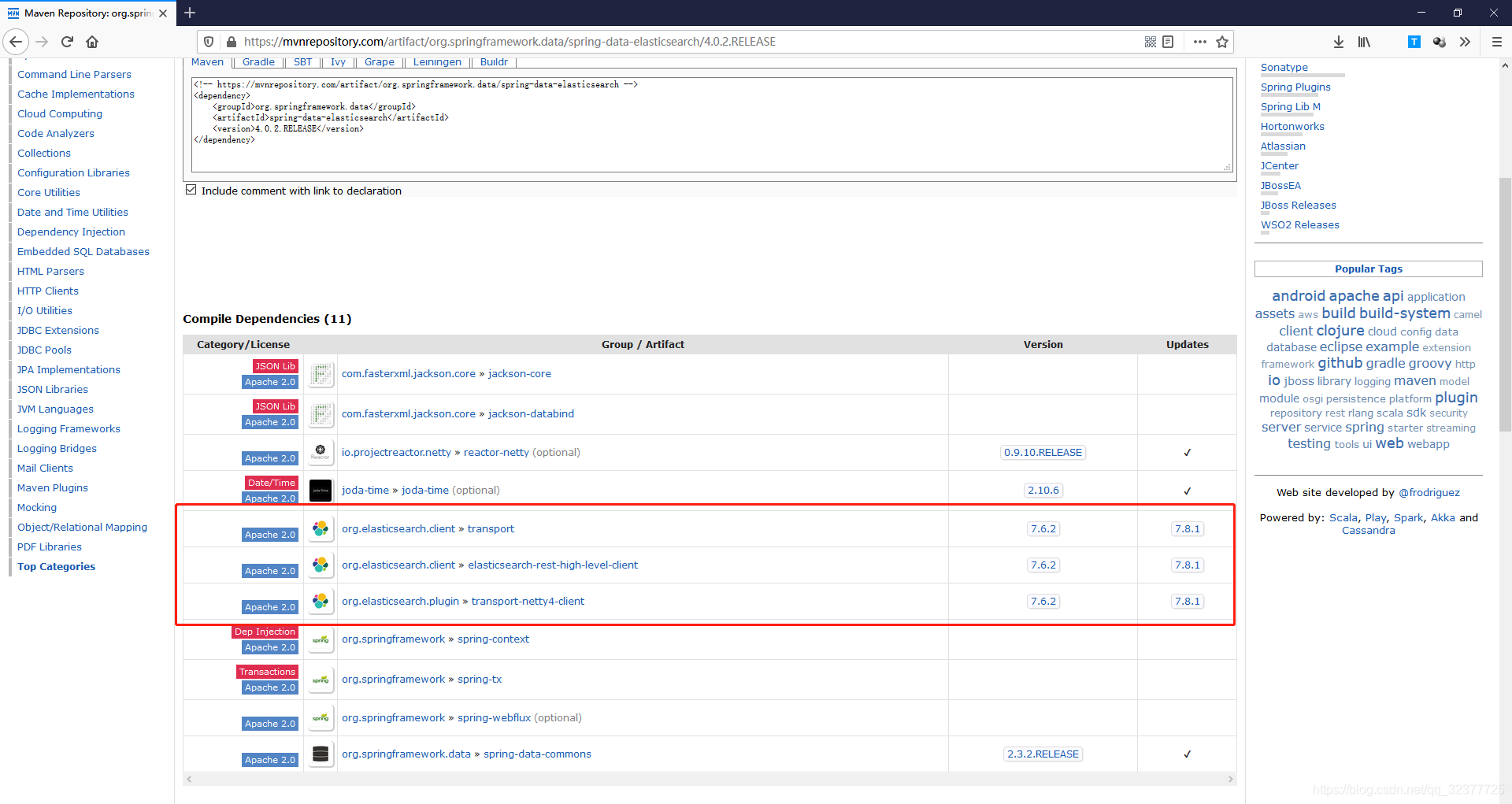
Task: Switch to the Gradle tab
Action: [x=258, y=62]
